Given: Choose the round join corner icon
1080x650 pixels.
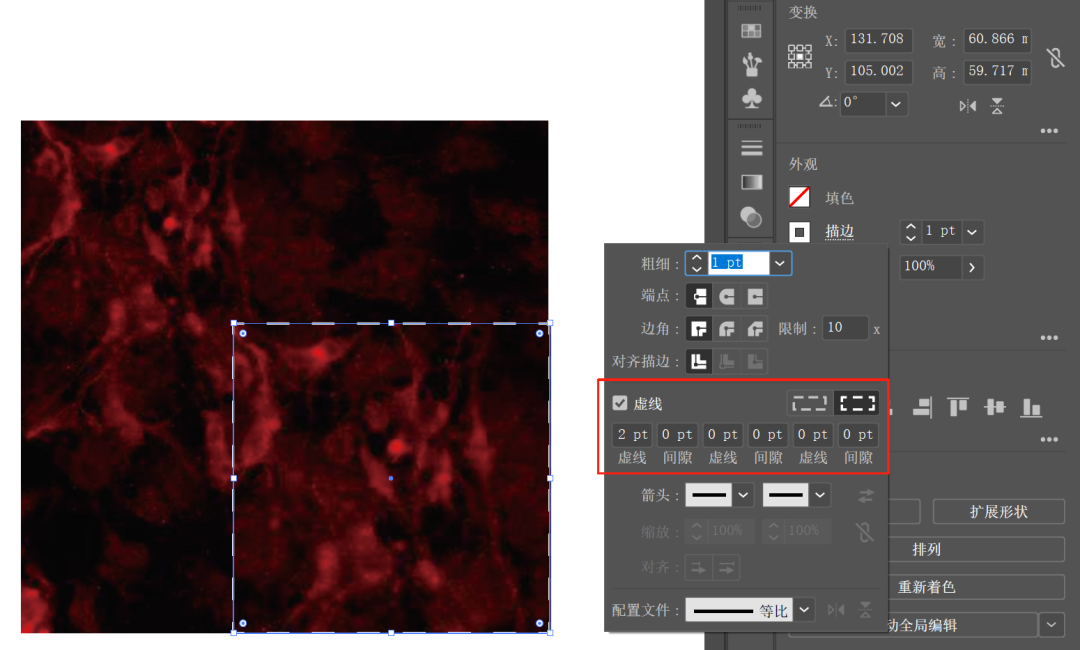Looking at the screenshot, I should pyautogui.click(x=727, y=329).
